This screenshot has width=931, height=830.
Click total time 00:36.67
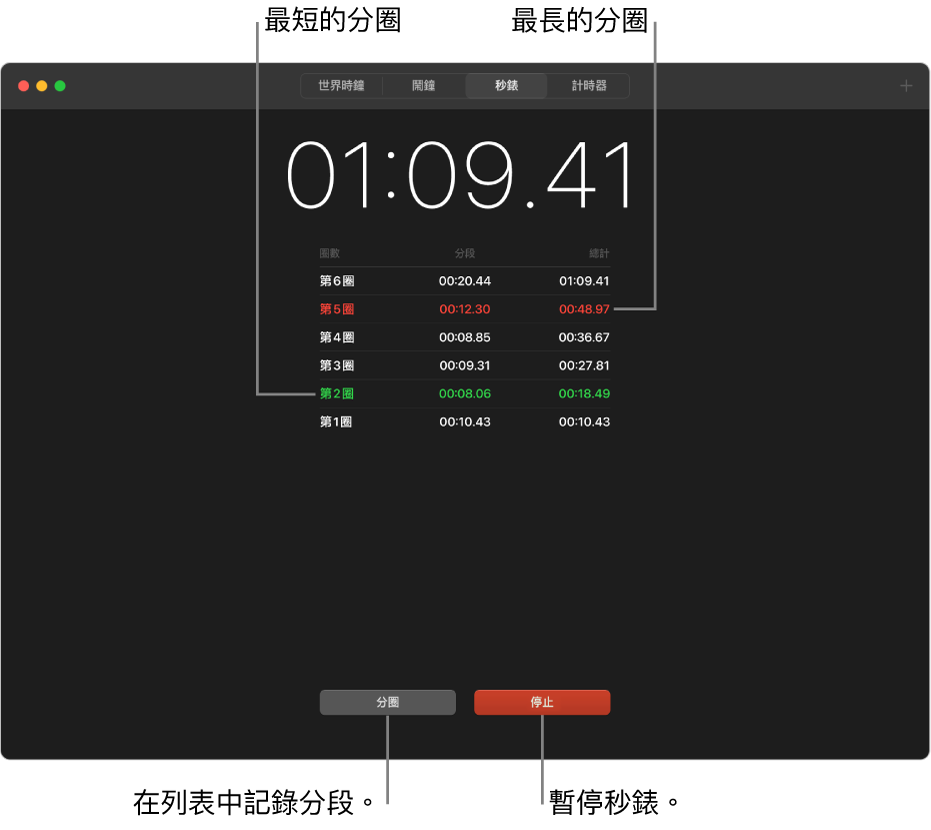584,337
